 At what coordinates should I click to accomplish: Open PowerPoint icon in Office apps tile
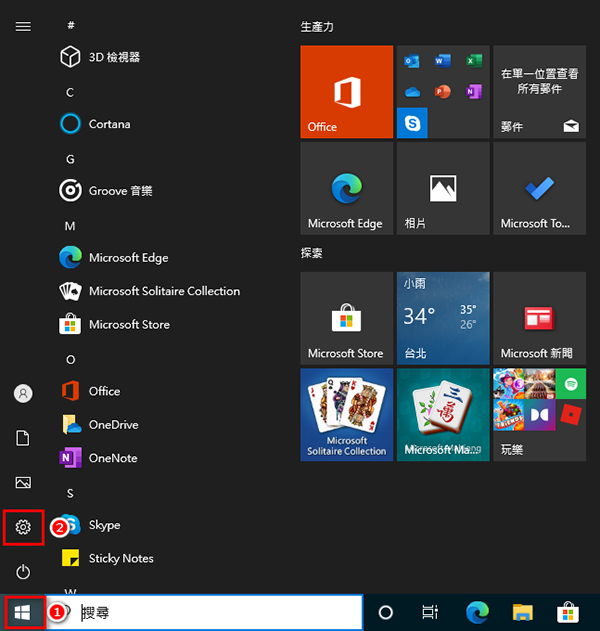coord(443,92)
